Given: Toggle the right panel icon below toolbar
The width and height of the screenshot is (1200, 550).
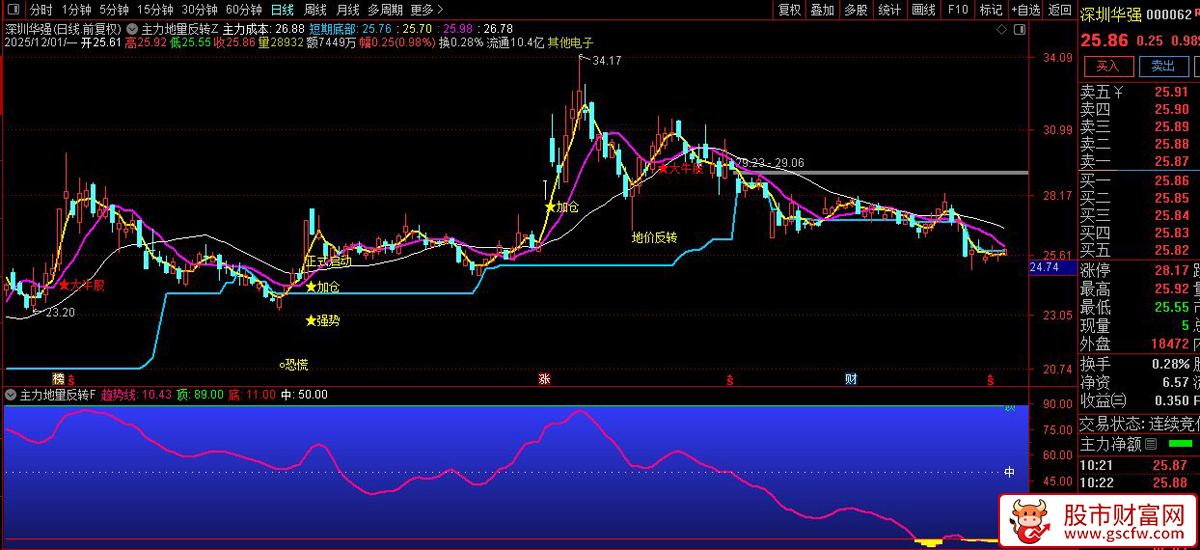Looking at the screenshot, I should point(1018,30).
